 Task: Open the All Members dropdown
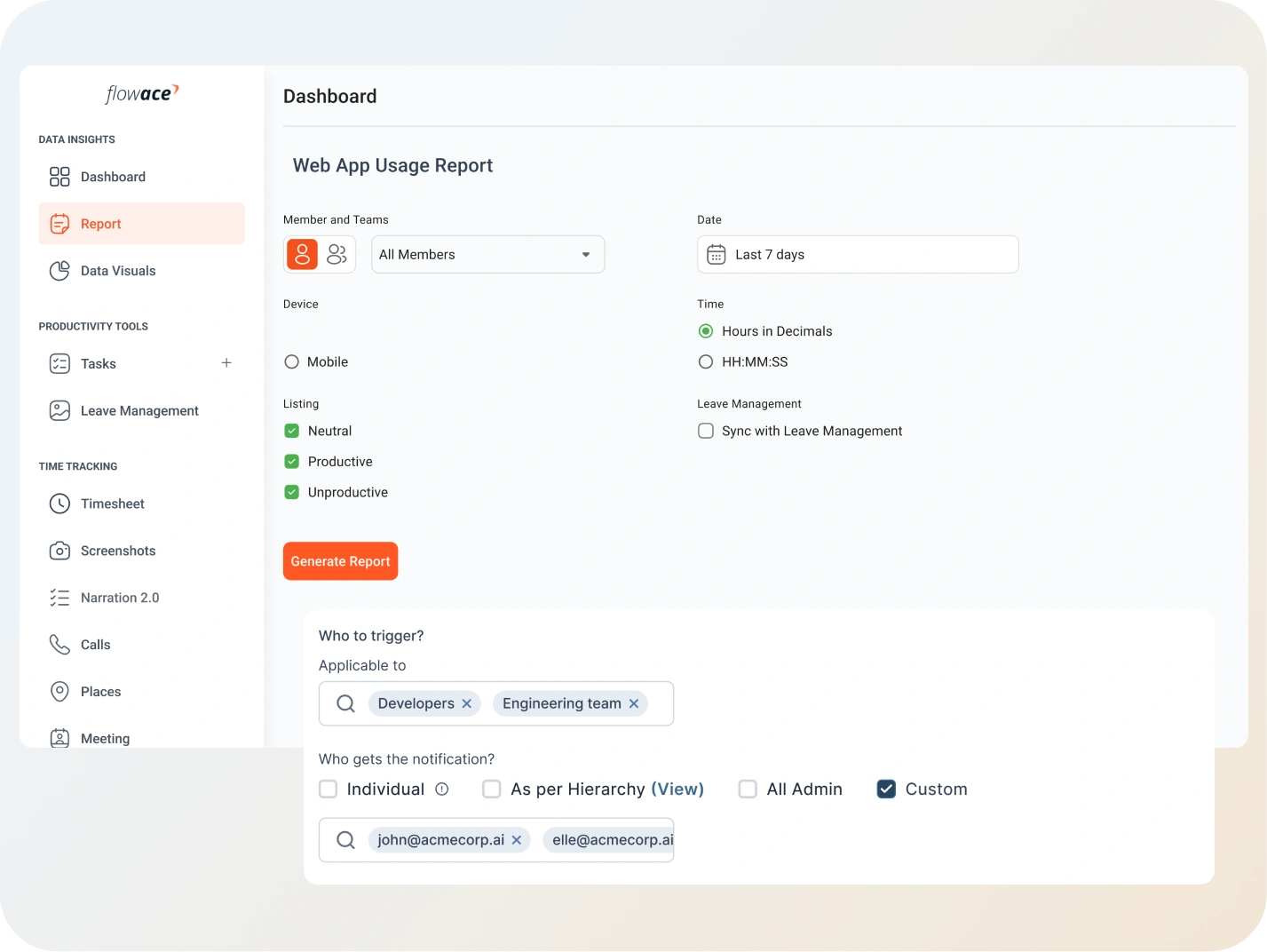point(487,255)
